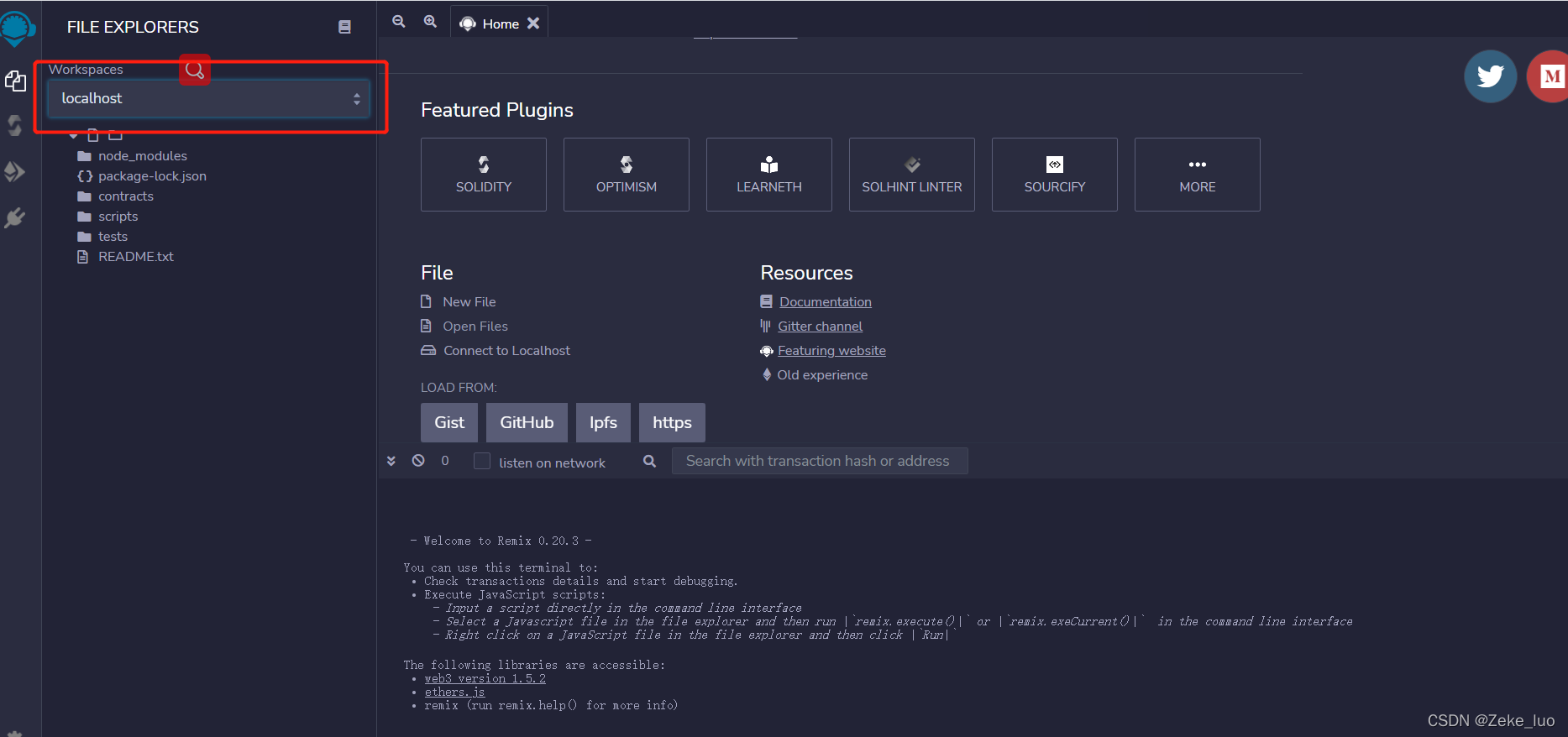Open File Explorers documentation icon
Image resolution: width=1568 pixels, height=737 pixels.
344,27
